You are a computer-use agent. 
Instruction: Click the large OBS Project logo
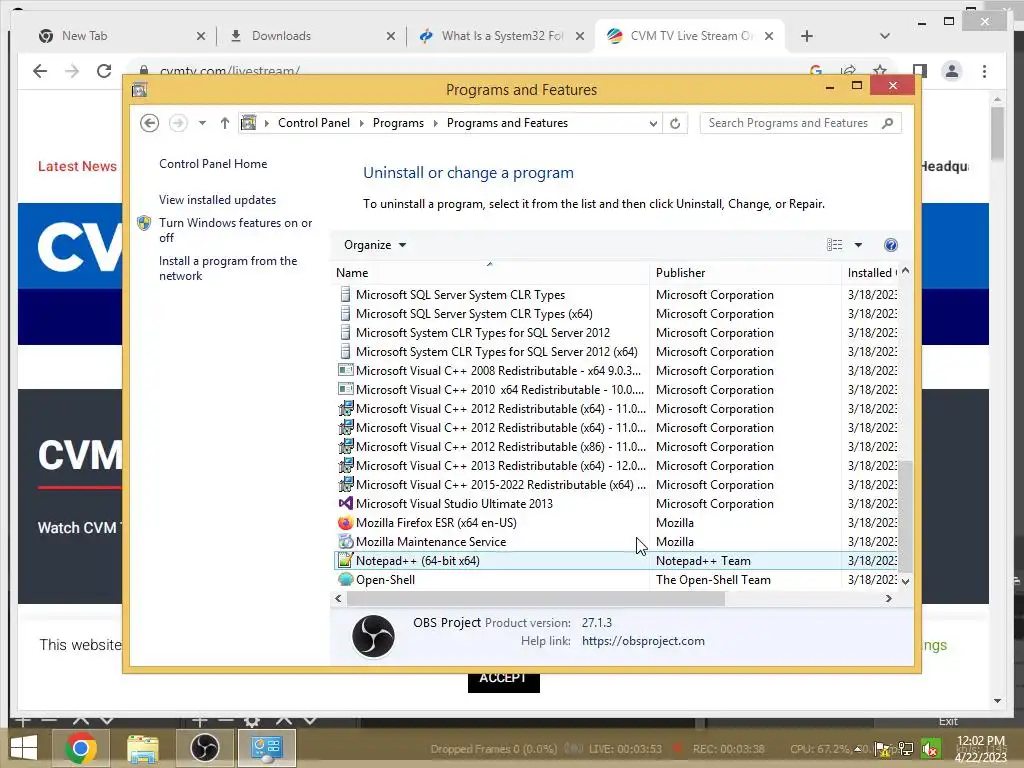(x=373, y=635)
